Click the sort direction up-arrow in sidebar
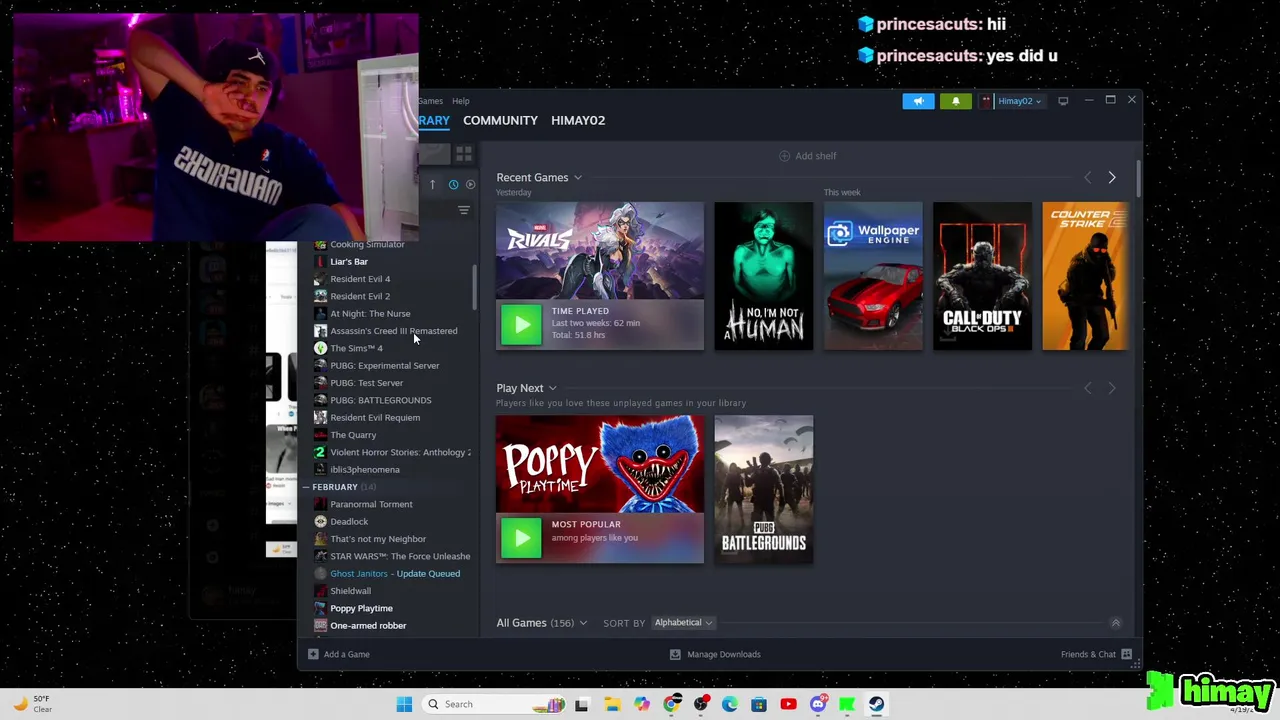Image resolution: width=1280 pixels, height=720 pixels. (432, 184)
